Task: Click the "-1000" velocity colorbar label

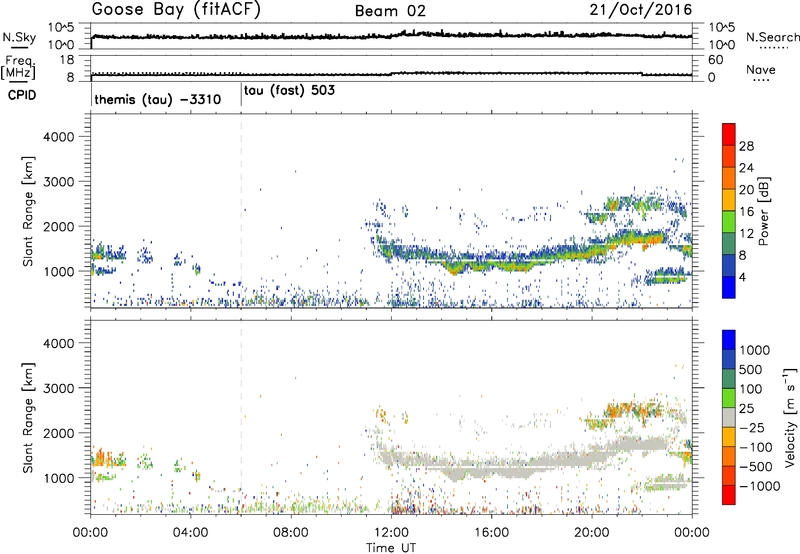Action: tap(759, 486)
